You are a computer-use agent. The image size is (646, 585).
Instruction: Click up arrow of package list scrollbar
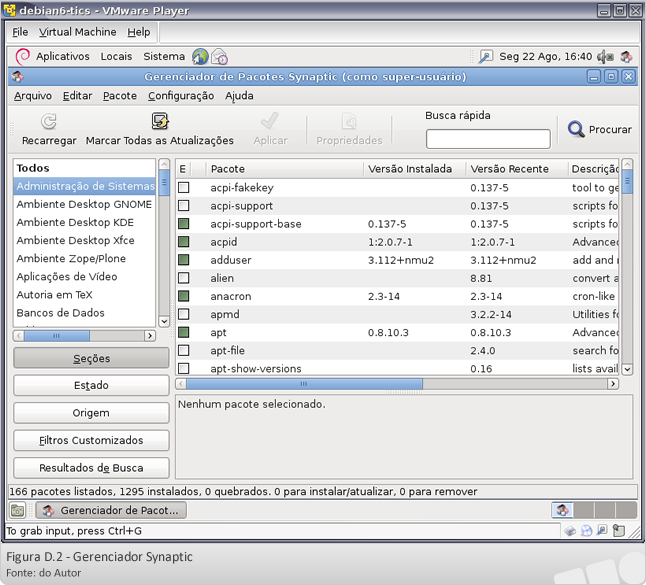pos(627,164)
